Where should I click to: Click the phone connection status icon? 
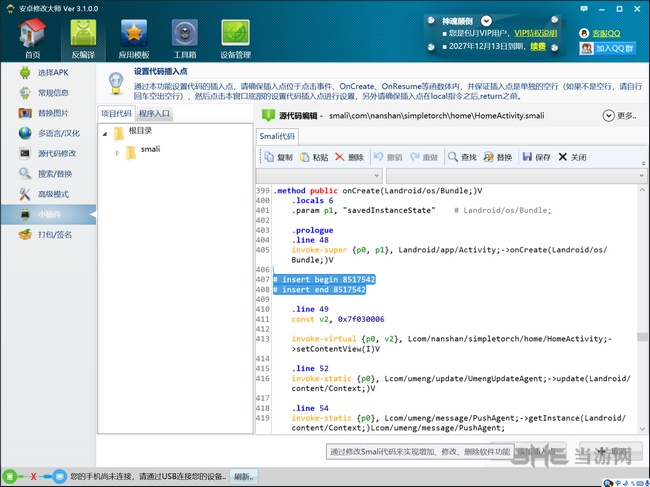10,477
